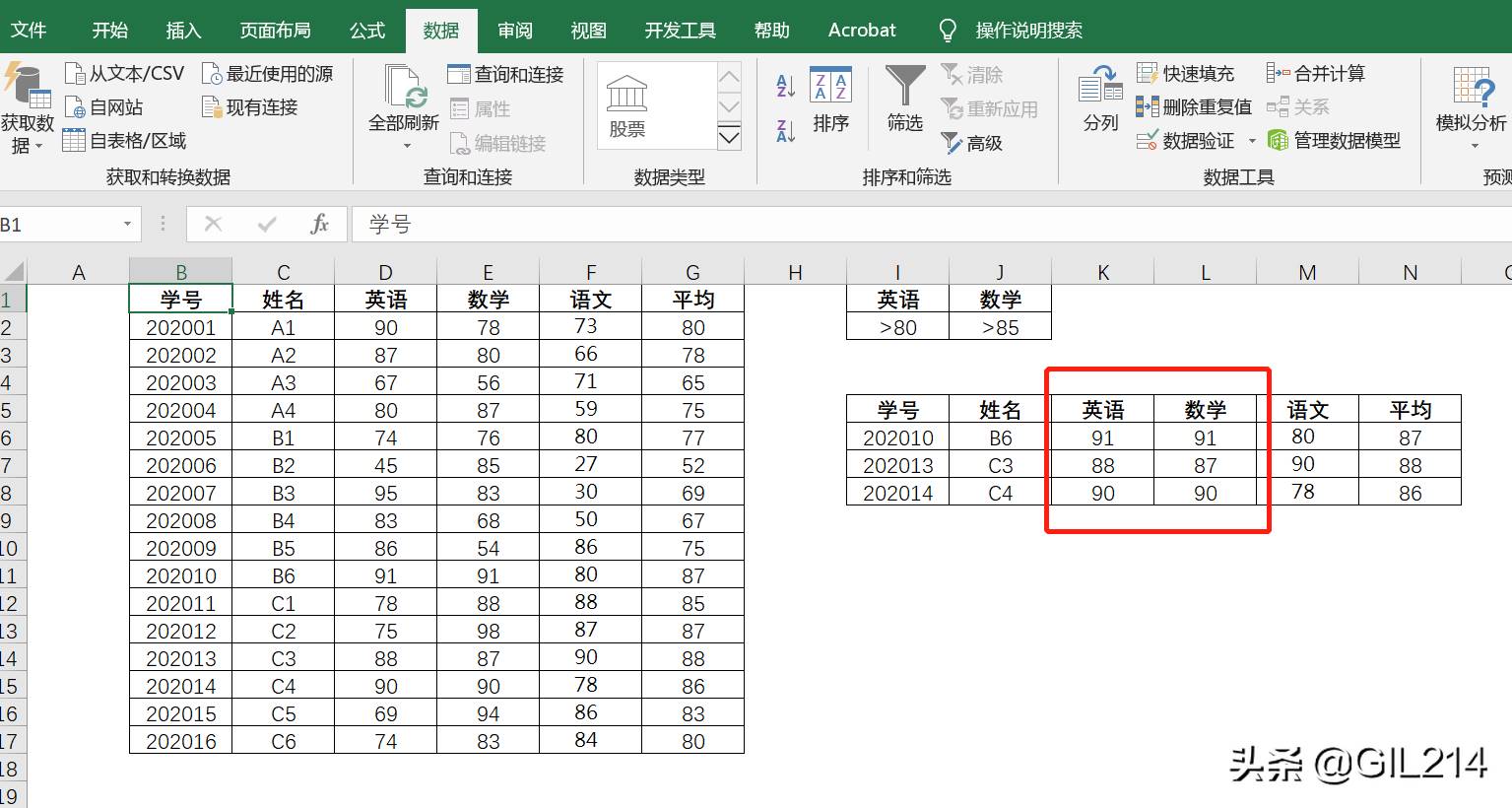Click the insert function fx button
Image resolution: width=1512 pixels, height=808 pixels.
tap(319, 225)
